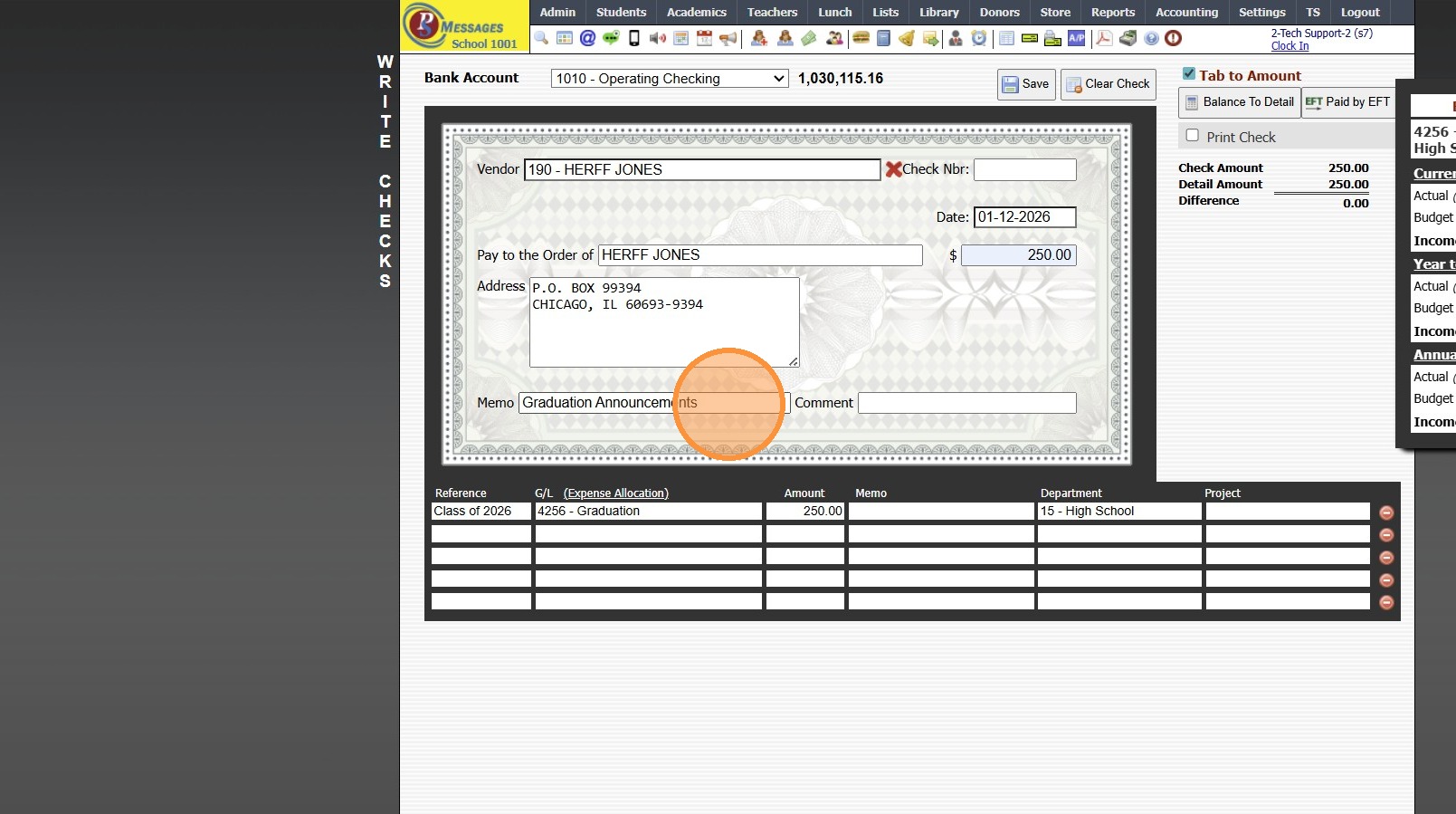The height and width of the screenshot is (814, 1456).
Task: Click the Memo field with Graduation Announcements
Action: pos(654,403)
